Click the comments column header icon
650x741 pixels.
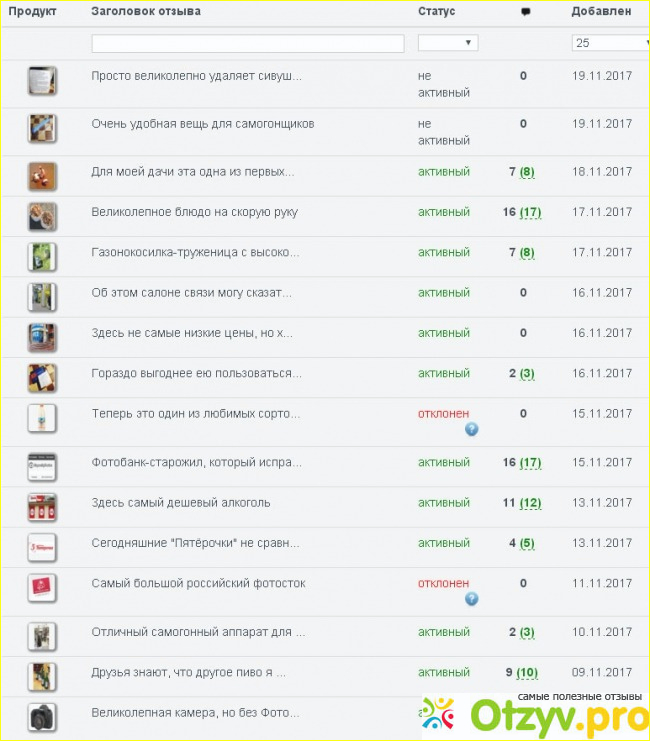point(526,12)
